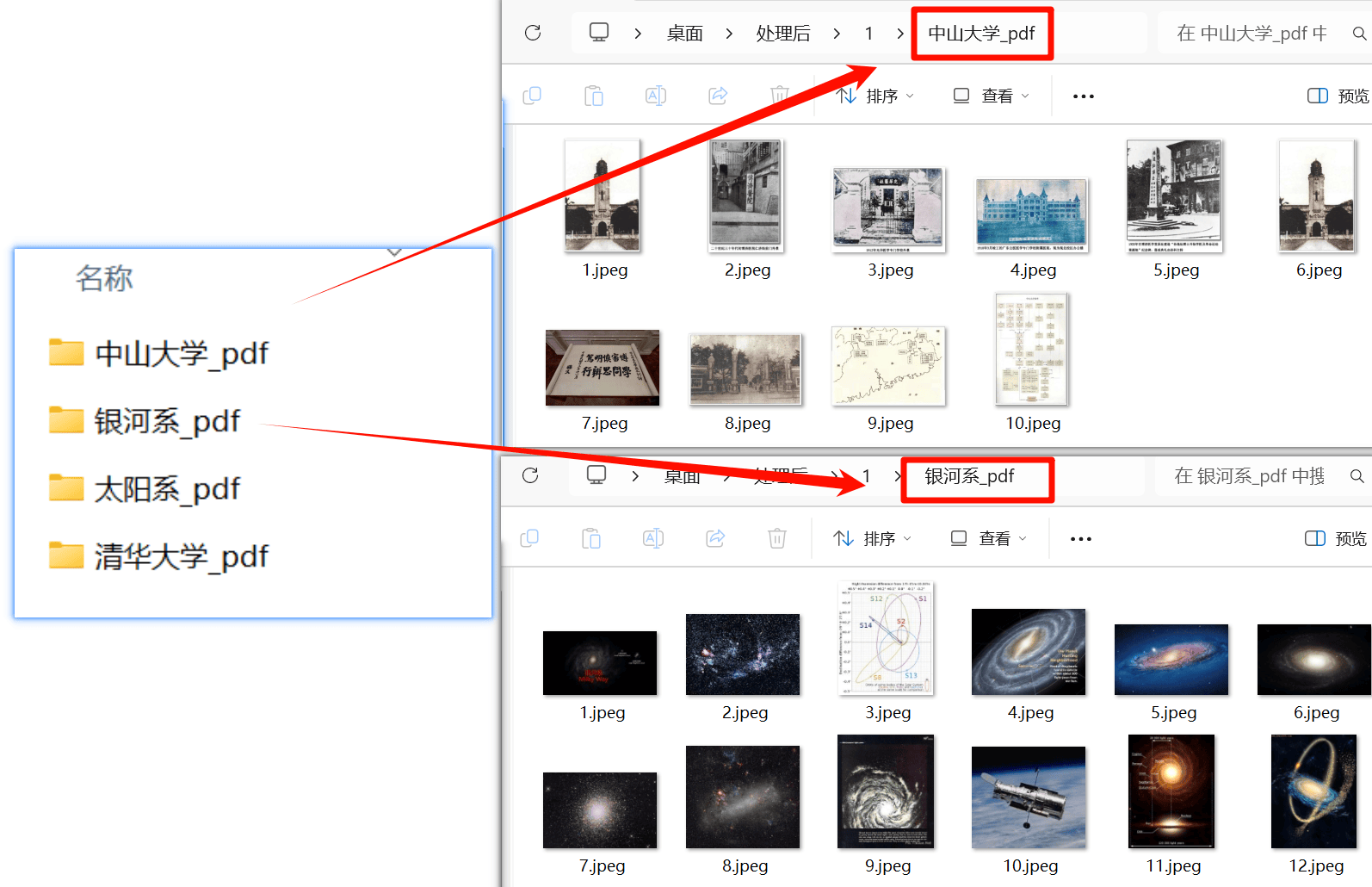Image resolution: width=1372 pixels, height=887 pixels.
Task: Click Rename icon in top window toolbar
Action: coord(656,96)
